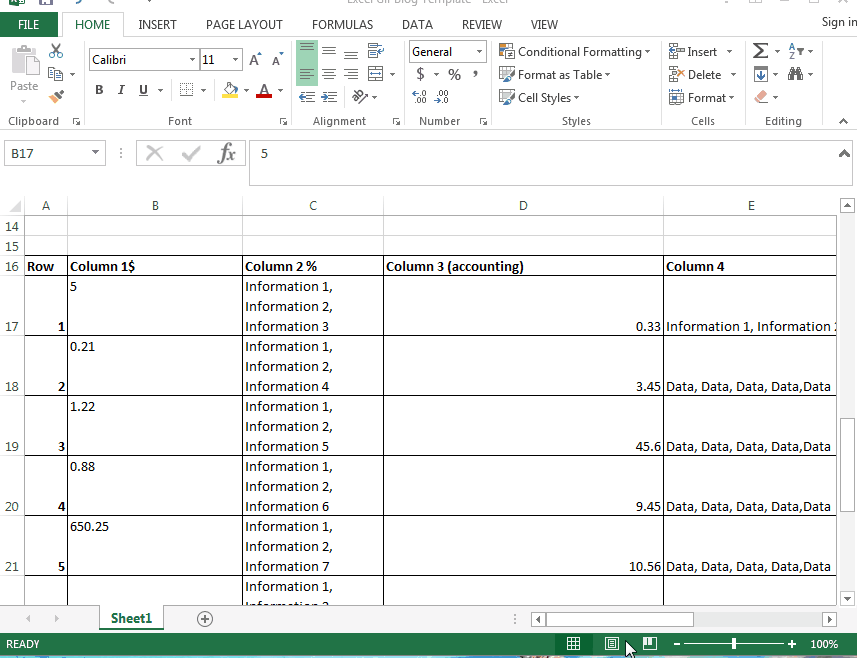Click the Delete cells button
Image resolution: width=857 pixels, height=658 pixels.
click(x=695, y=74)
